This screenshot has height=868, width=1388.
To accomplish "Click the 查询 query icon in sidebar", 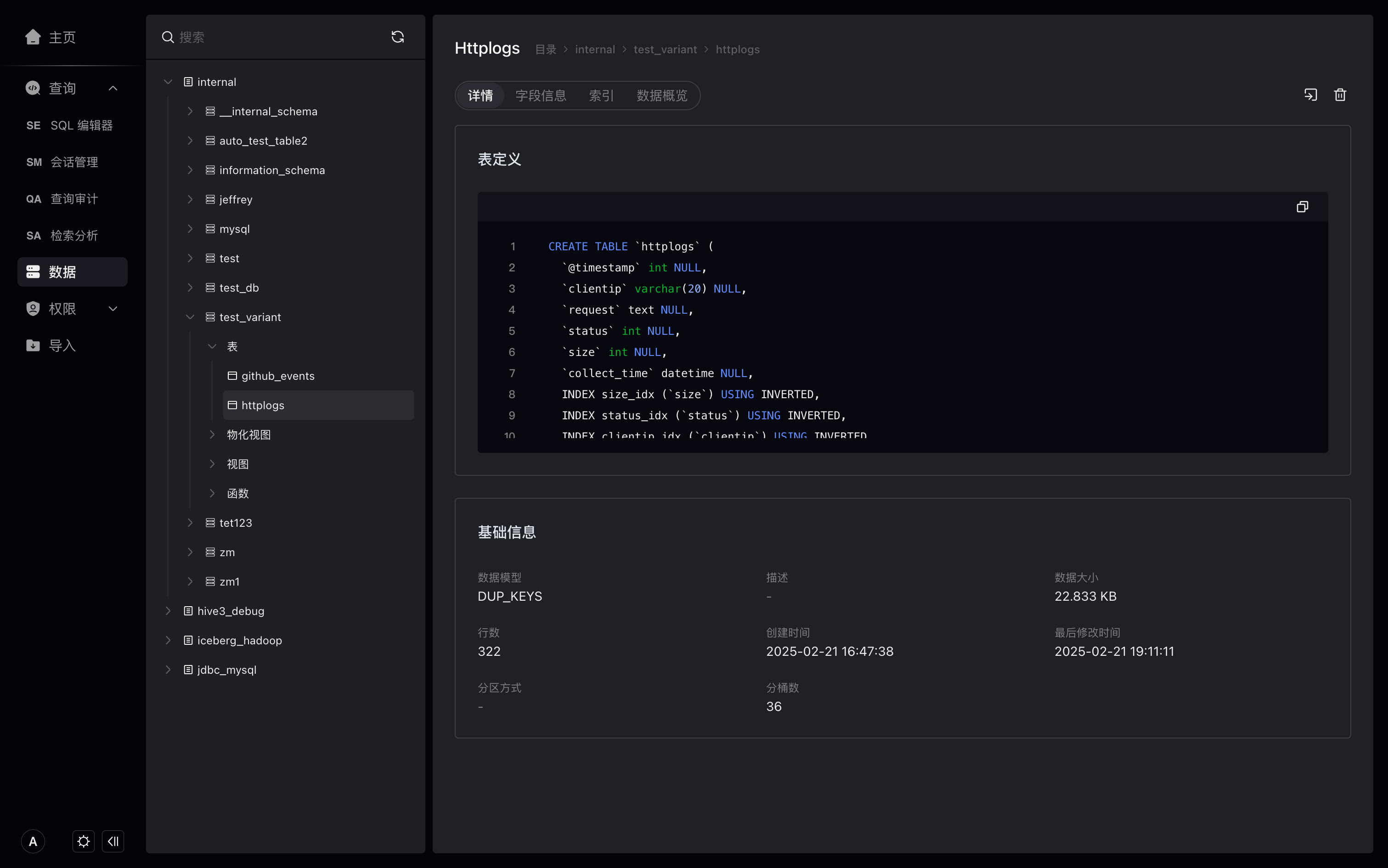I will coord(33,88).
